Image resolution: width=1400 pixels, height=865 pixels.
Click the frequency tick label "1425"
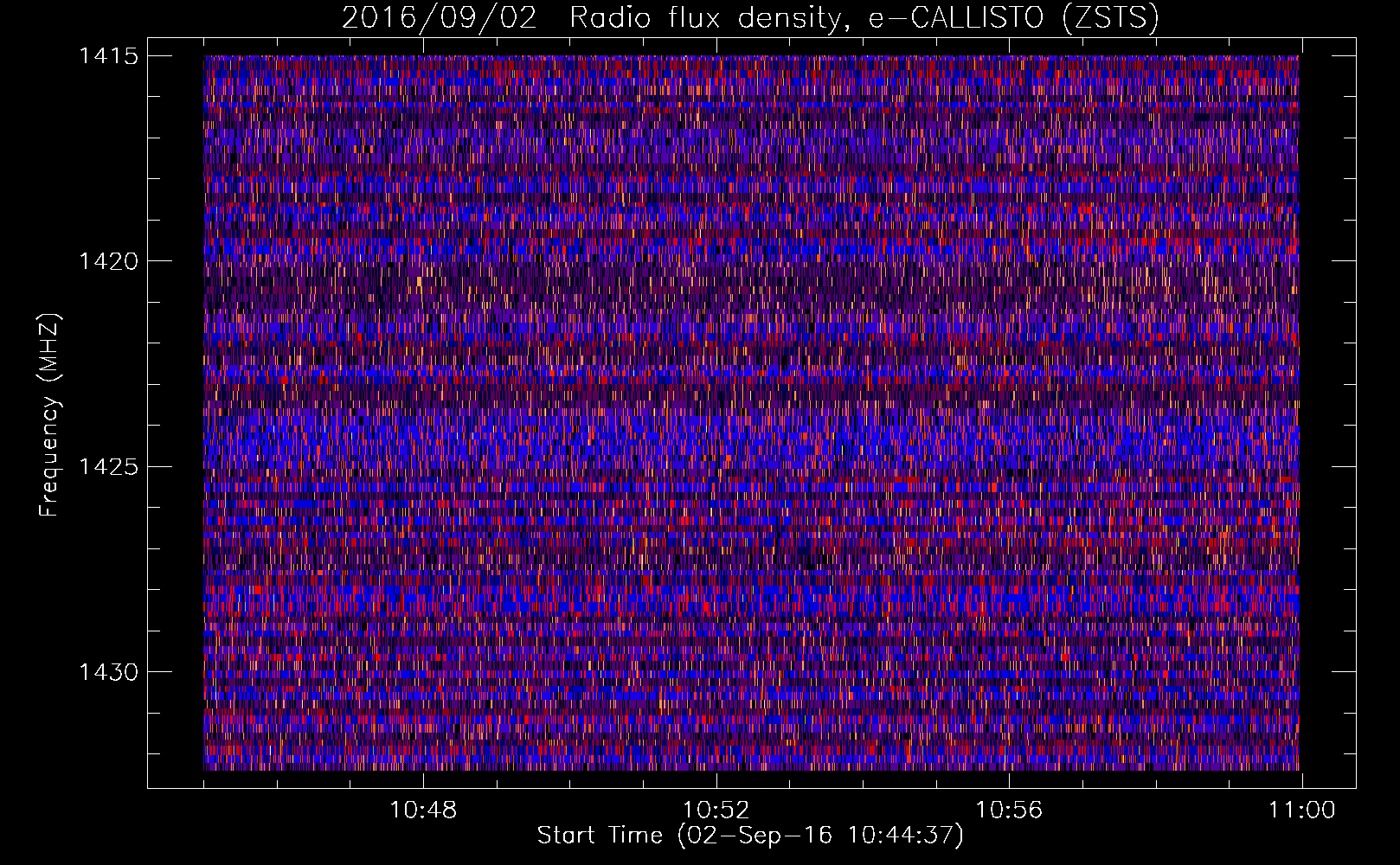click(108, 467)
